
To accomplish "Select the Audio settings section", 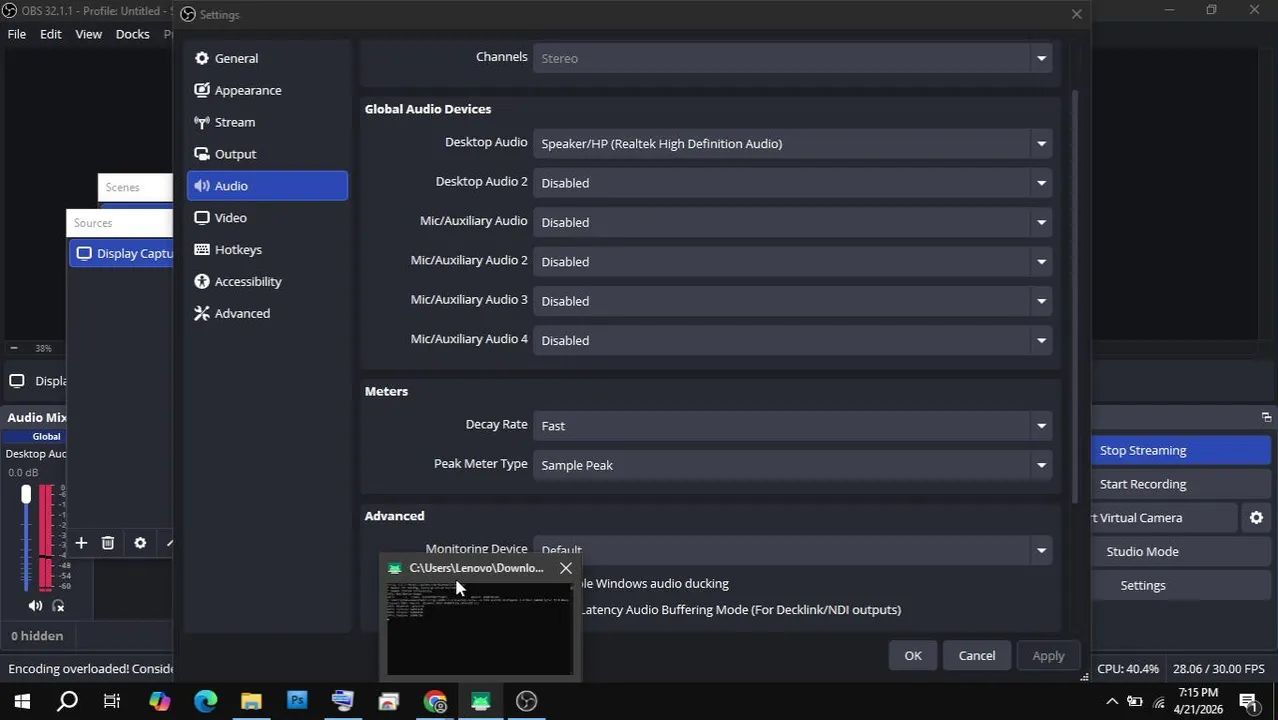I will (x=267, y=186).
